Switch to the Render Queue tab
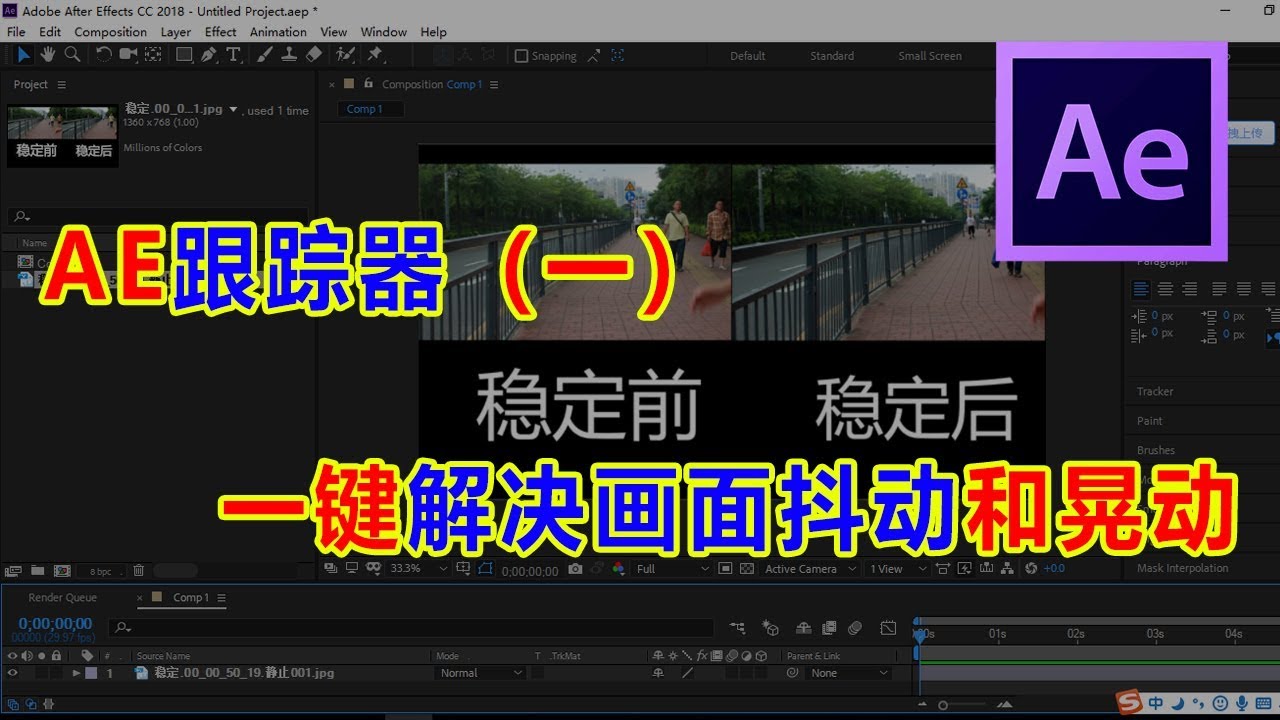This screenshot has width=1280, height=720. [x=63, y=597]
